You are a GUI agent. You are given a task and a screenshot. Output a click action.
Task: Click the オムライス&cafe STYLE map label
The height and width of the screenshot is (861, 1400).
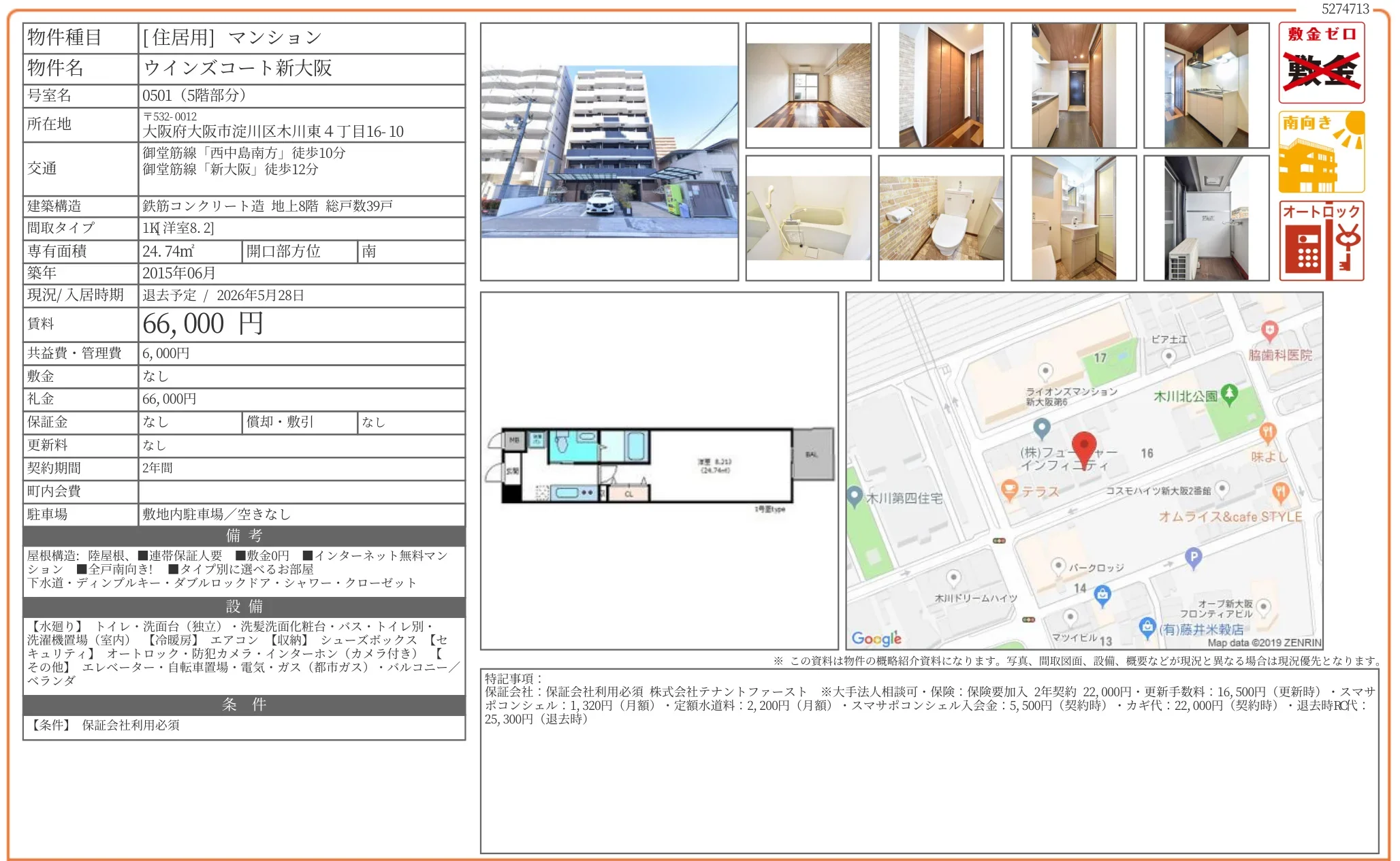pyautogui.click(x=1230, y=517)
